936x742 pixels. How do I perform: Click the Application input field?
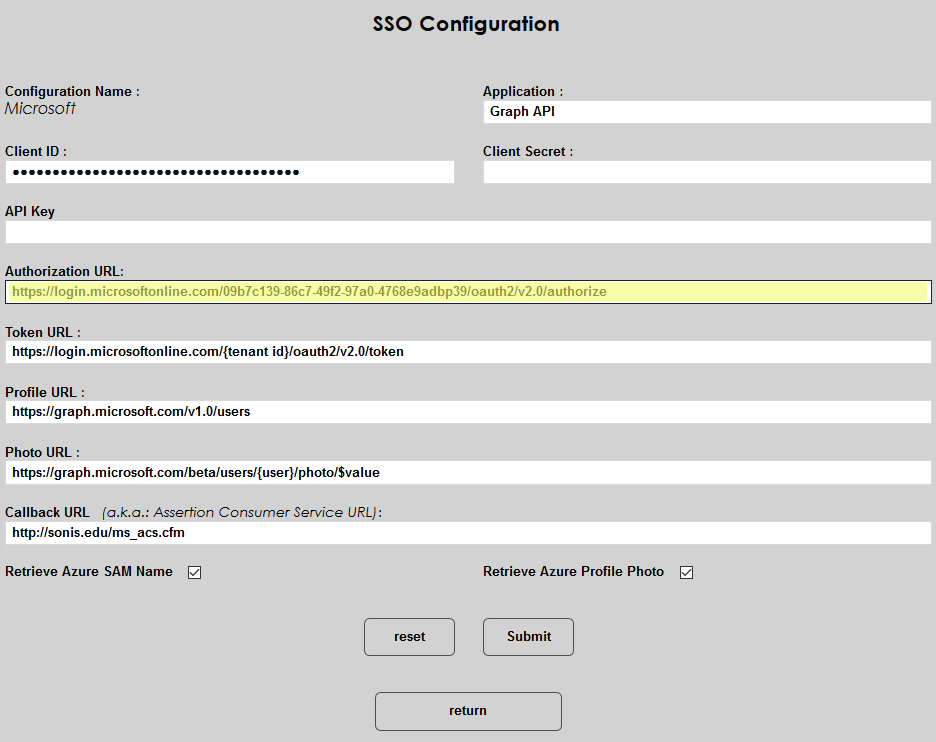(x=706, y=112)
